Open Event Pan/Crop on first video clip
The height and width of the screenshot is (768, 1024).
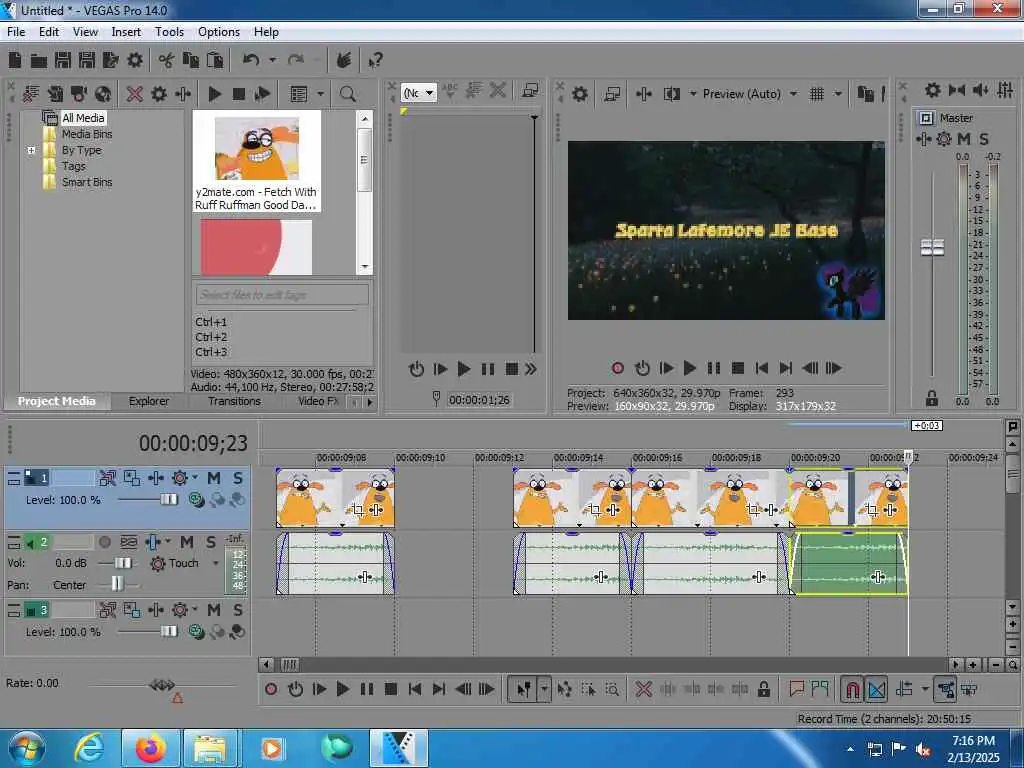[x=358, y=510]
